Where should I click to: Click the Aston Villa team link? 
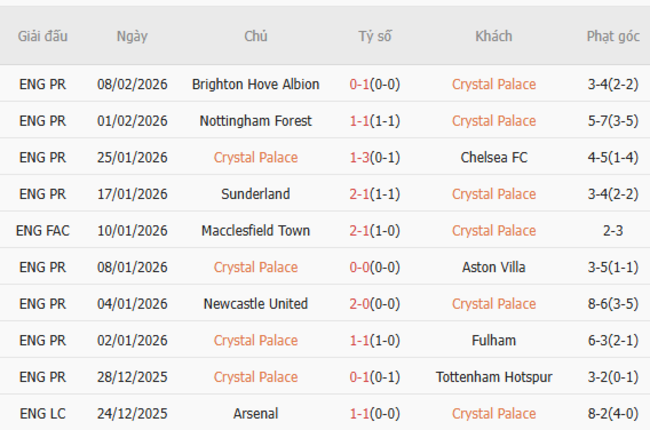[x=493, y=267]
